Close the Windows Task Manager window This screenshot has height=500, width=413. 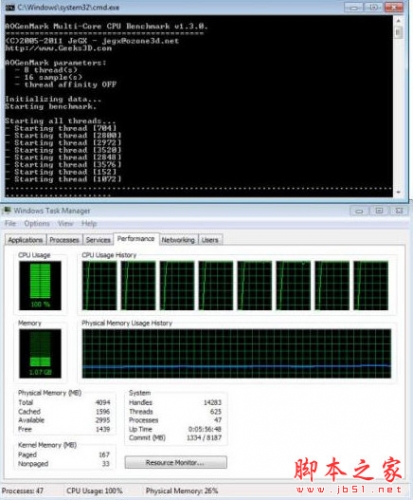pyautogui.click(x=399, y=211)
